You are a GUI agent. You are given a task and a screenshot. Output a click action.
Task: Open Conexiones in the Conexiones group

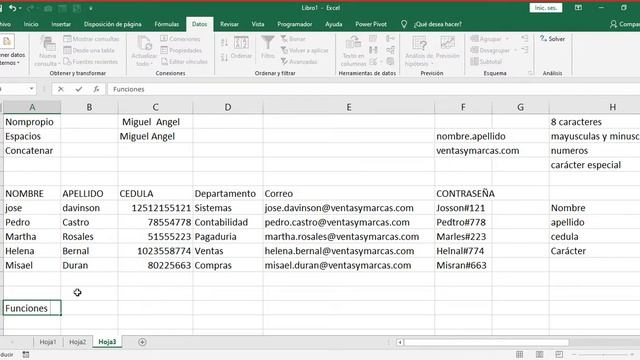[x=180, y=39]
